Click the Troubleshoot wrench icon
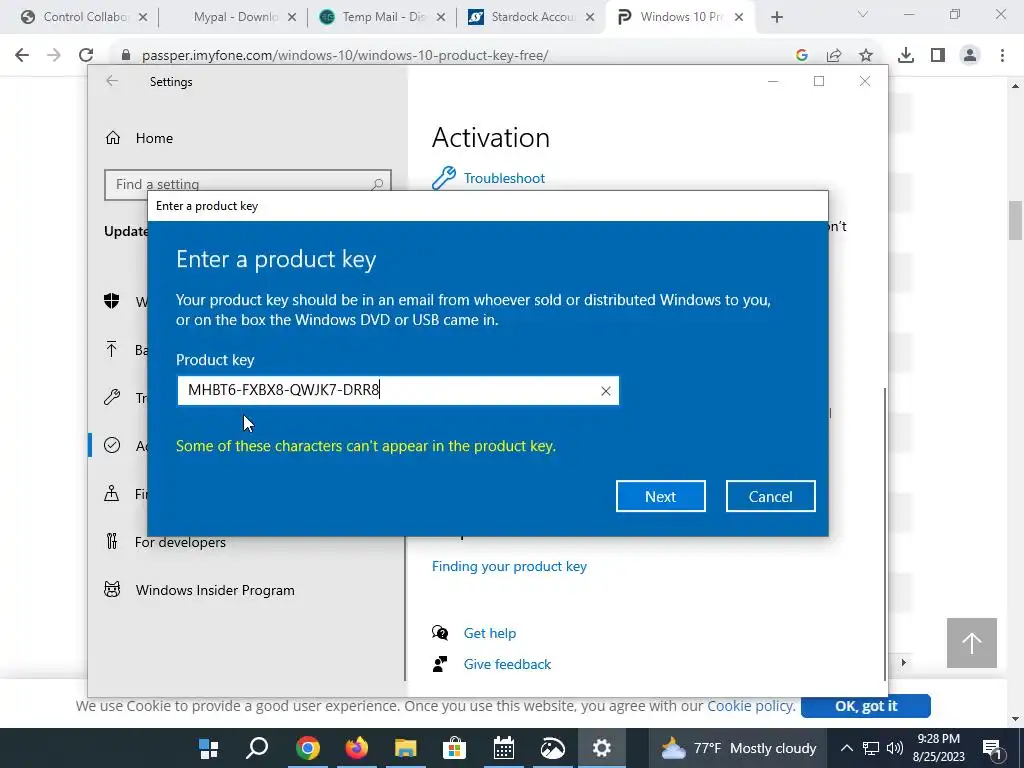The height and width of the screenshot is (768, 1024). click(443, 178)
